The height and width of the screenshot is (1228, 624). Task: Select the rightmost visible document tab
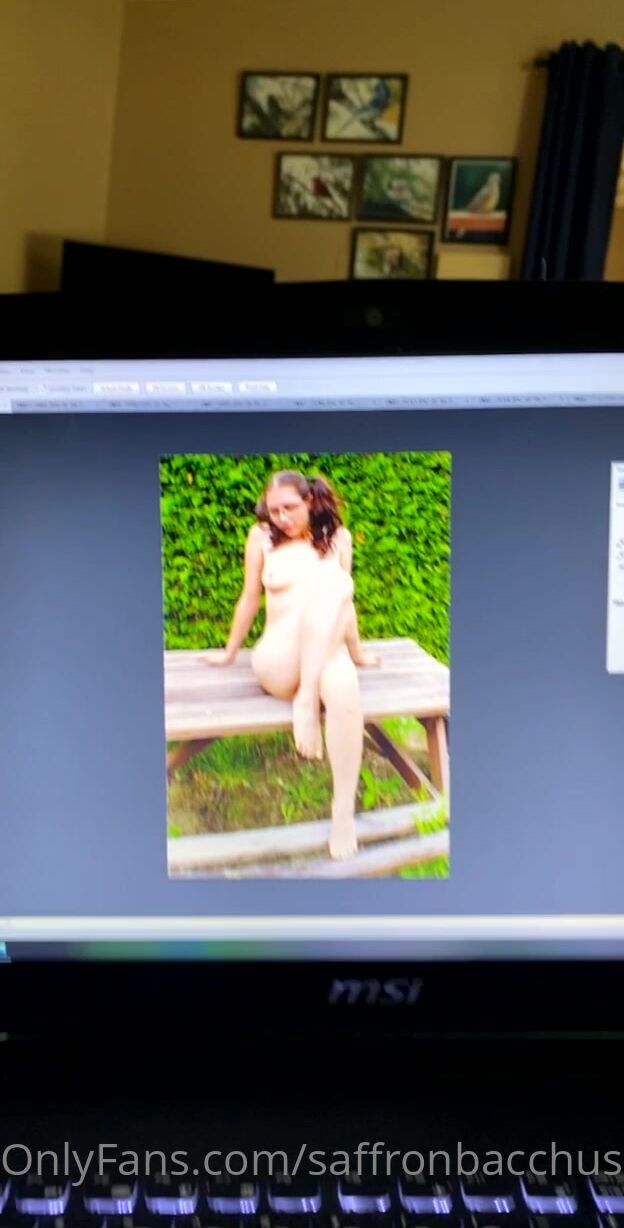[590, 403]
